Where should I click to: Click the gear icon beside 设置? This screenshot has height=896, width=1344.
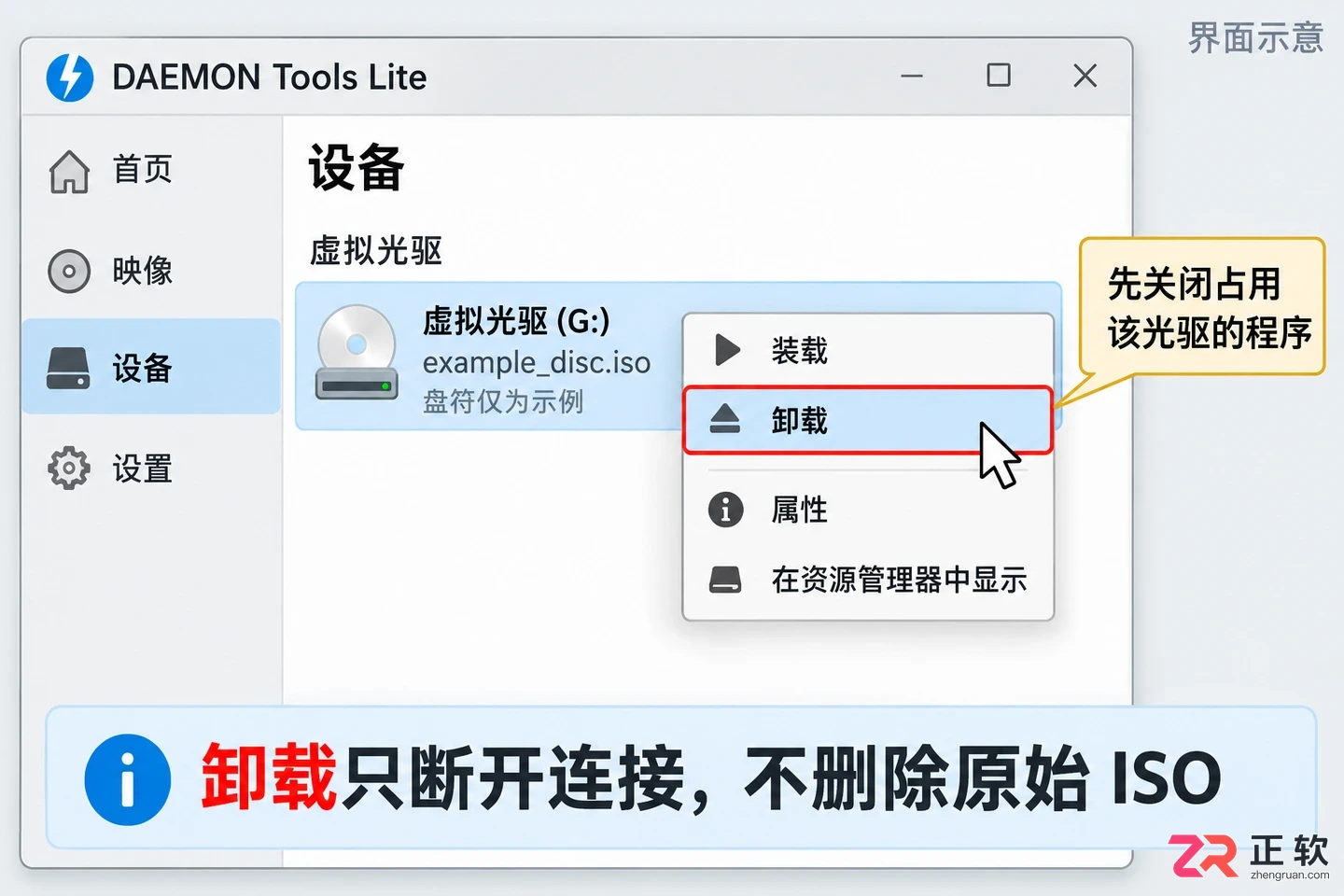point(69,468)
